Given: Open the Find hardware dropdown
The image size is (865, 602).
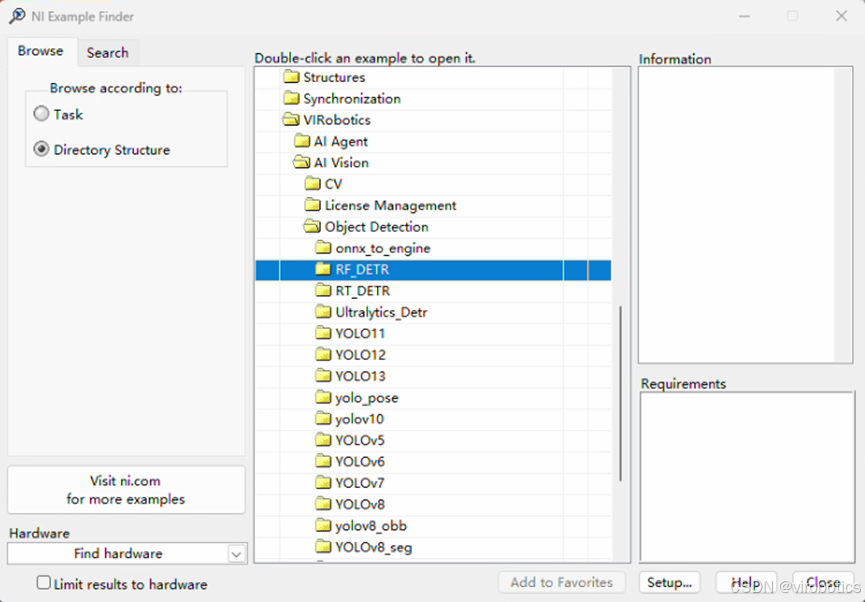Looking at the screenshot, I should (237, 553).
